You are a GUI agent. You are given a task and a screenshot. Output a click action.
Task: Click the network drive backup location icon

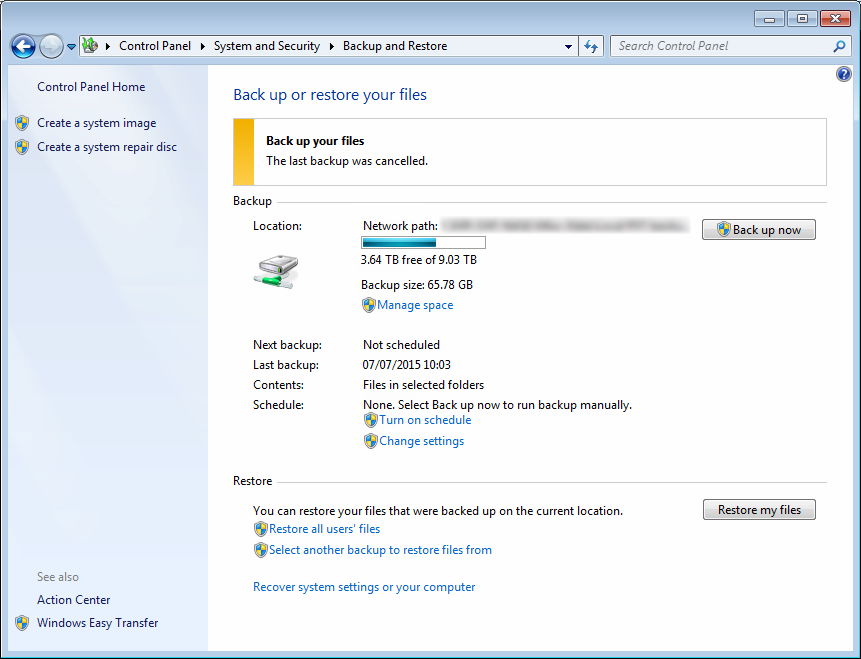tap(276, 271)
